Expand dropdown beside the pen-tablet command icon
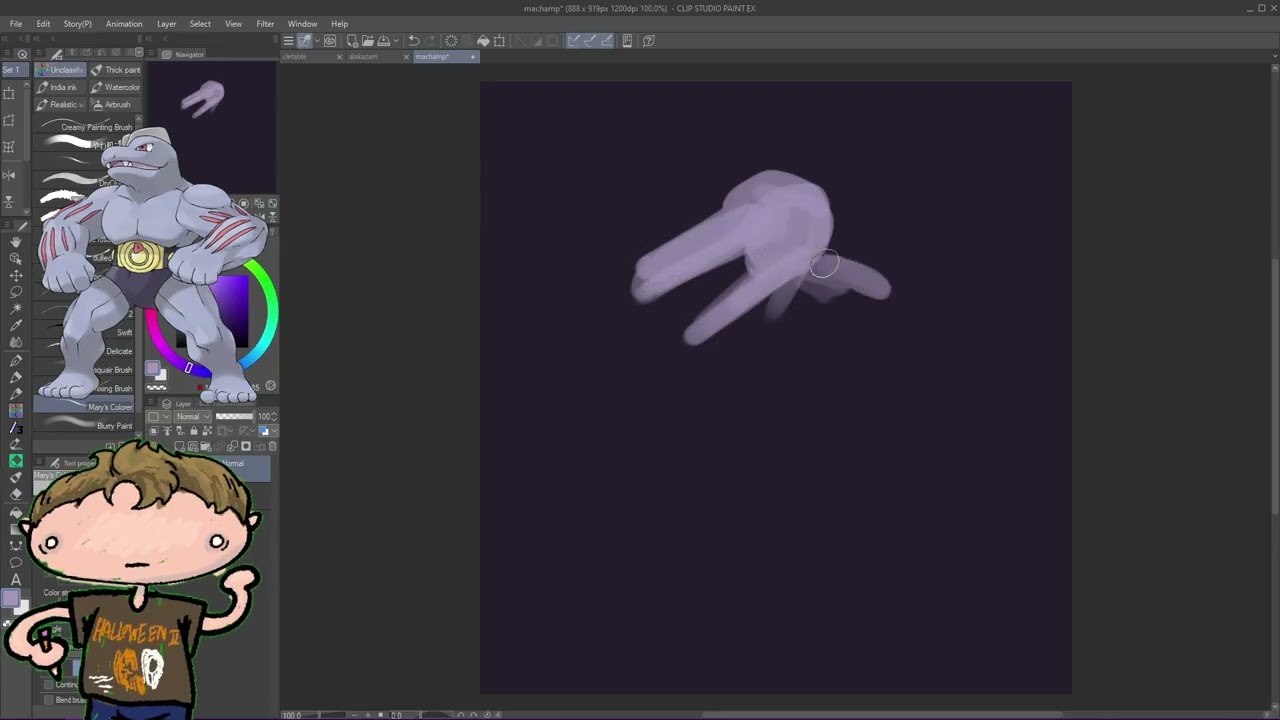The image size is (1280, 720). coord(317,41)
